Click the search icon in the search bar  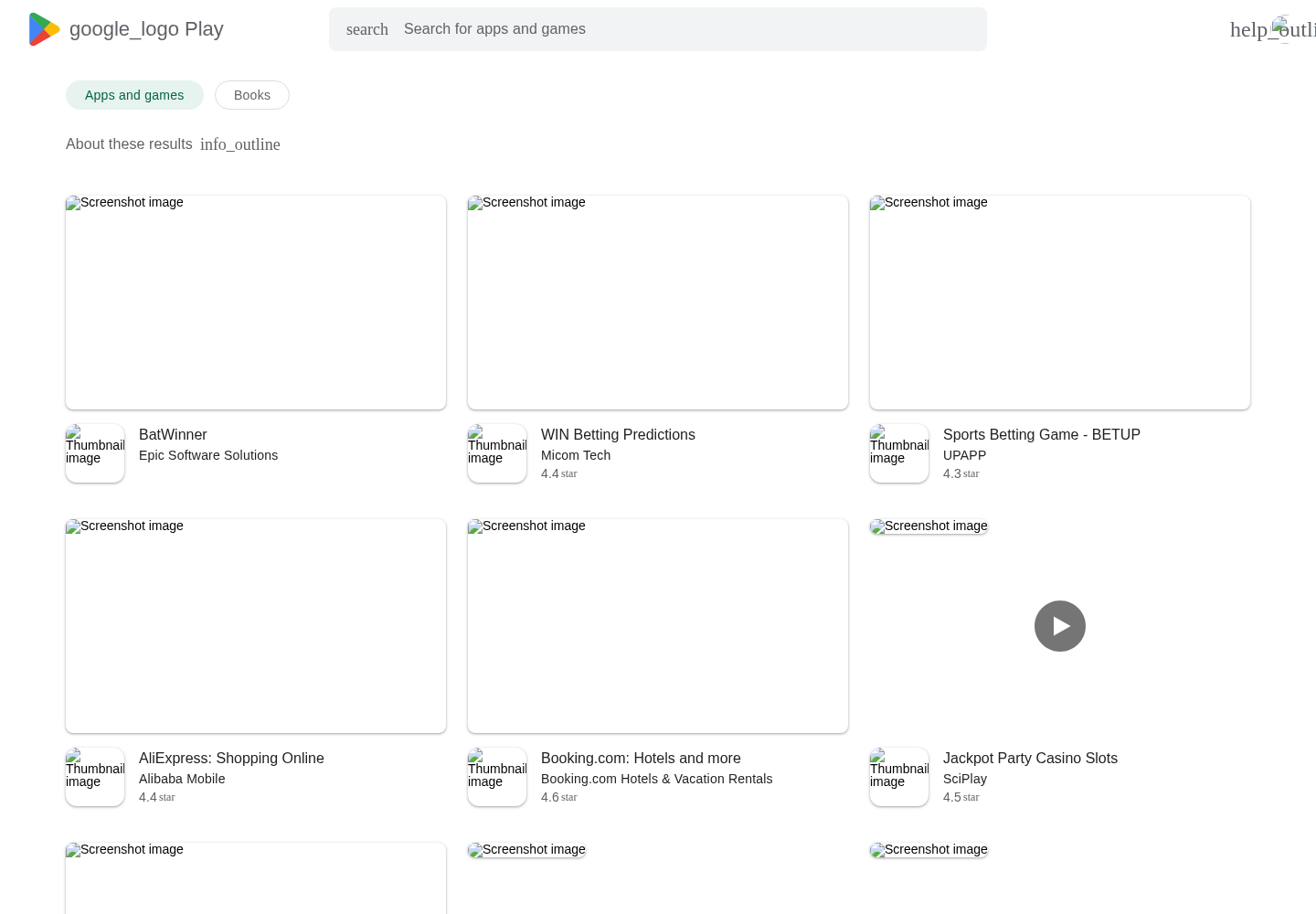tap(367, 29)
